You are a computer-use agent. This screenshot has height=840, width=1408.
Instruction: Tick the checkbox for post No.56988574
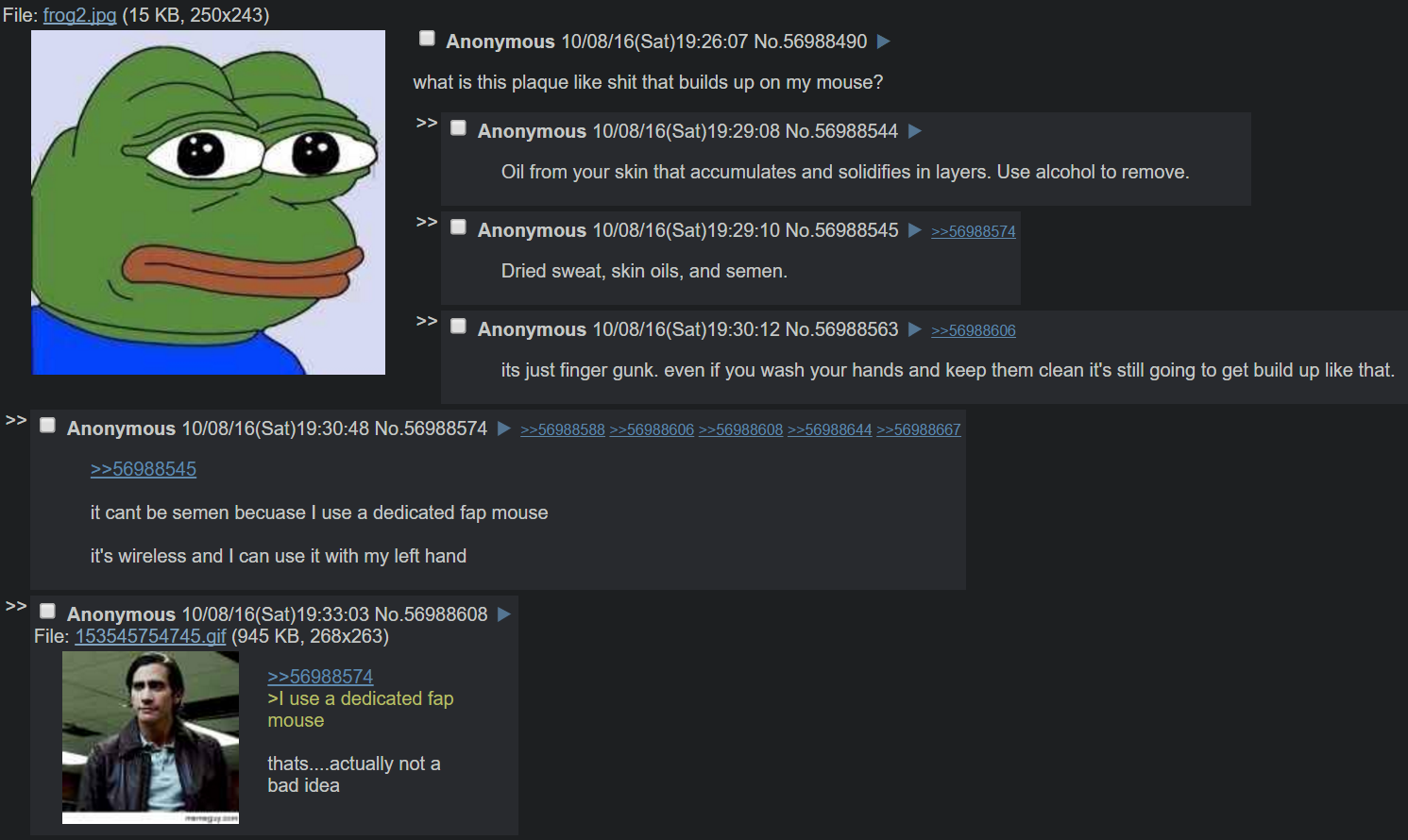pyautogui.click(x=47, y=426)
